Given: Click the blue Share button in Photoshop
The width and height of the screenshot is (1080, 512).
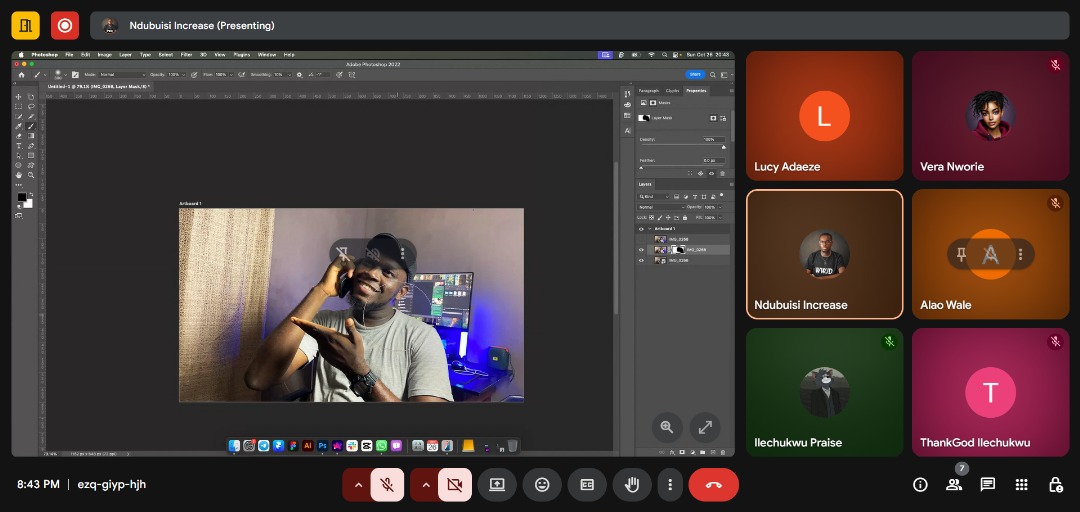Looking at the screenshot, I should pyautogui.click(x=695, y=74).
